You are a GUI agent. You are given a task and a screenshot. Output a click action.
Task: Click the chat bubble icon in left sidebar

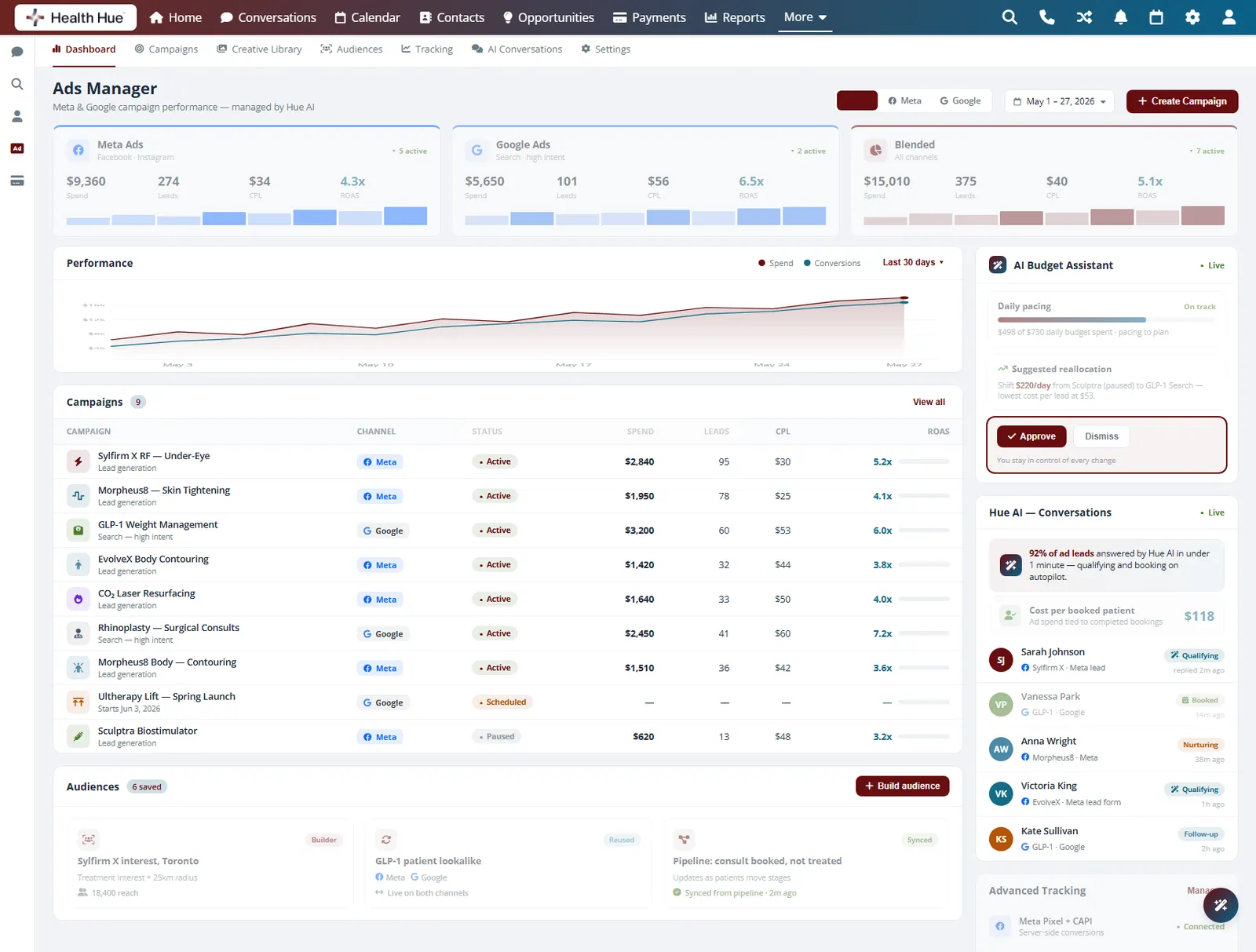point(17,52)
